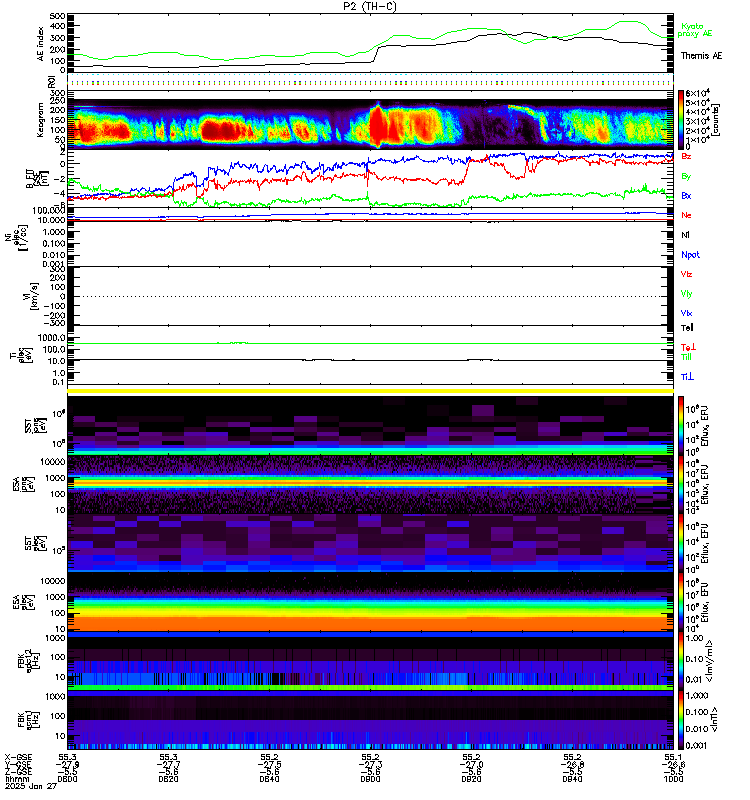This screenshot has height=800, width=750.
Task: Select the red 'Ne' legend label
Action: tap(686, 215)
